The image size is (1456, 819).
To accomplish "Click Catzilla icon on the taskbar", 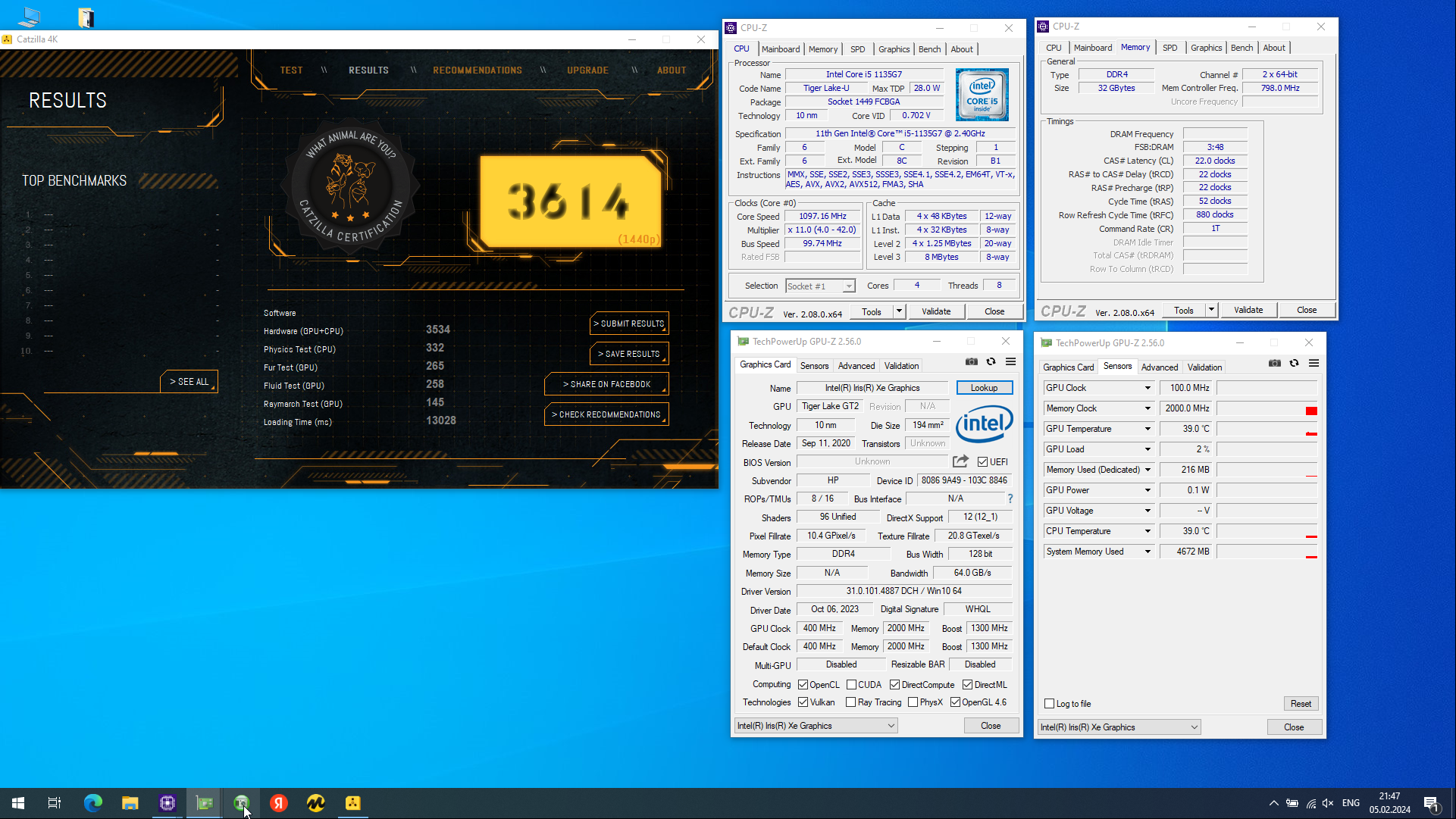I will point(353,803).
